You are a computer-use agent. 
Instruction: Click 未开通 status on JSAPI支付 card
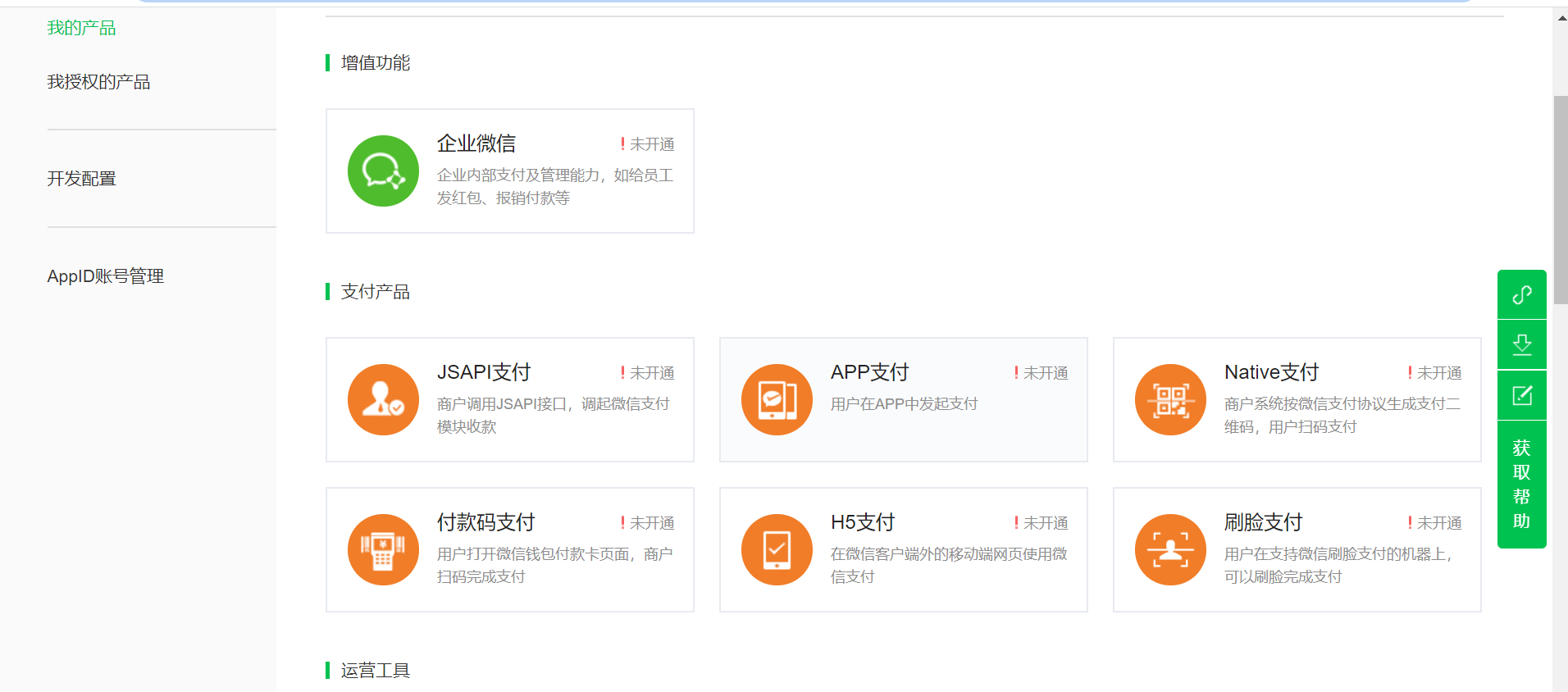[647, 373]
